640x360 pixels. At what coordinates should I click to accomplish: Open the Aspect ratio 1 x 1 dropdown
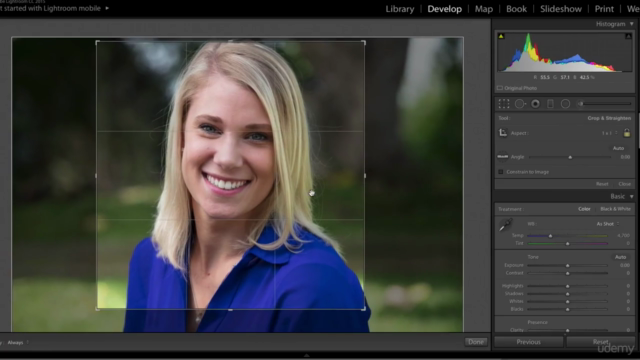coord(609,133)
